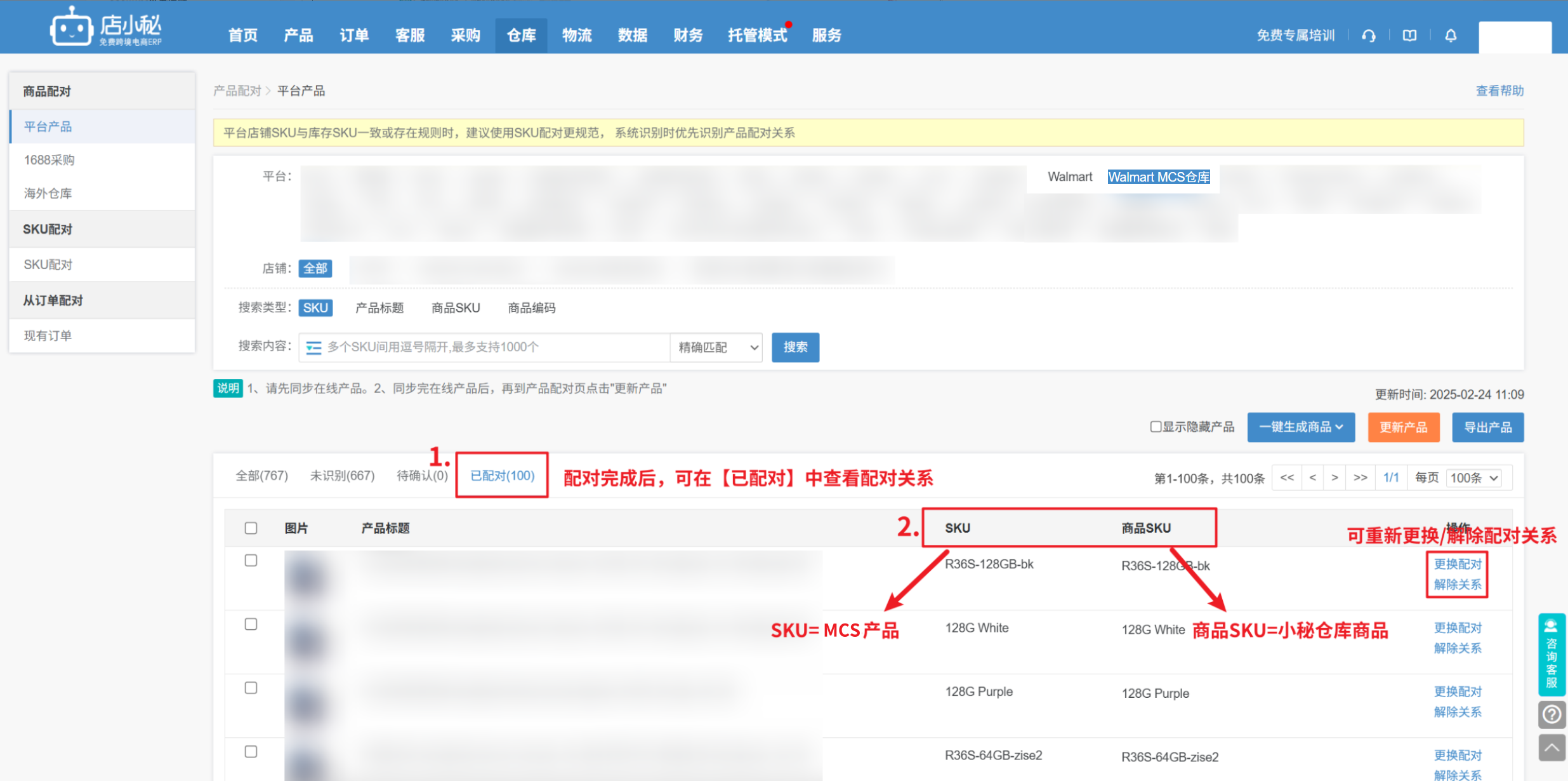Toggle the select-all checkbox in table header
Viewport: 1568px width, 781px height.
[x=251, y=528]
